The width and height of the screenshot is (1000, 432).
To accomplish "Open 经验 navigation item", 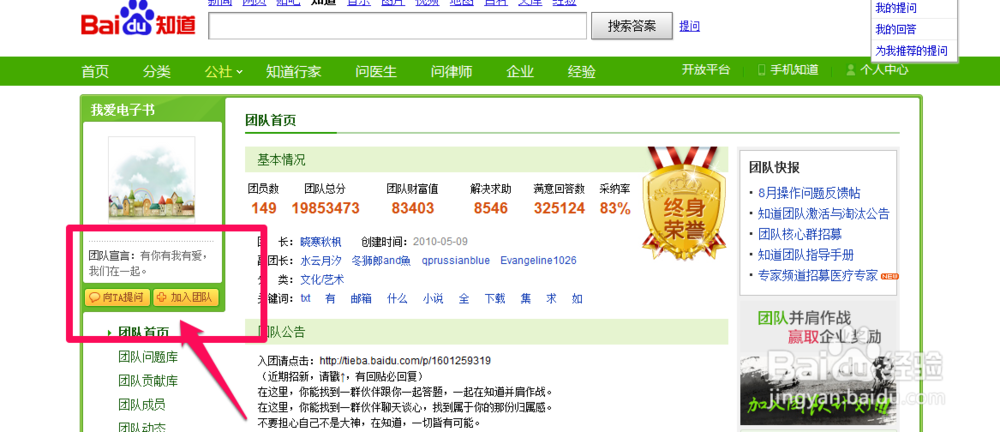I will coord(582,71).
